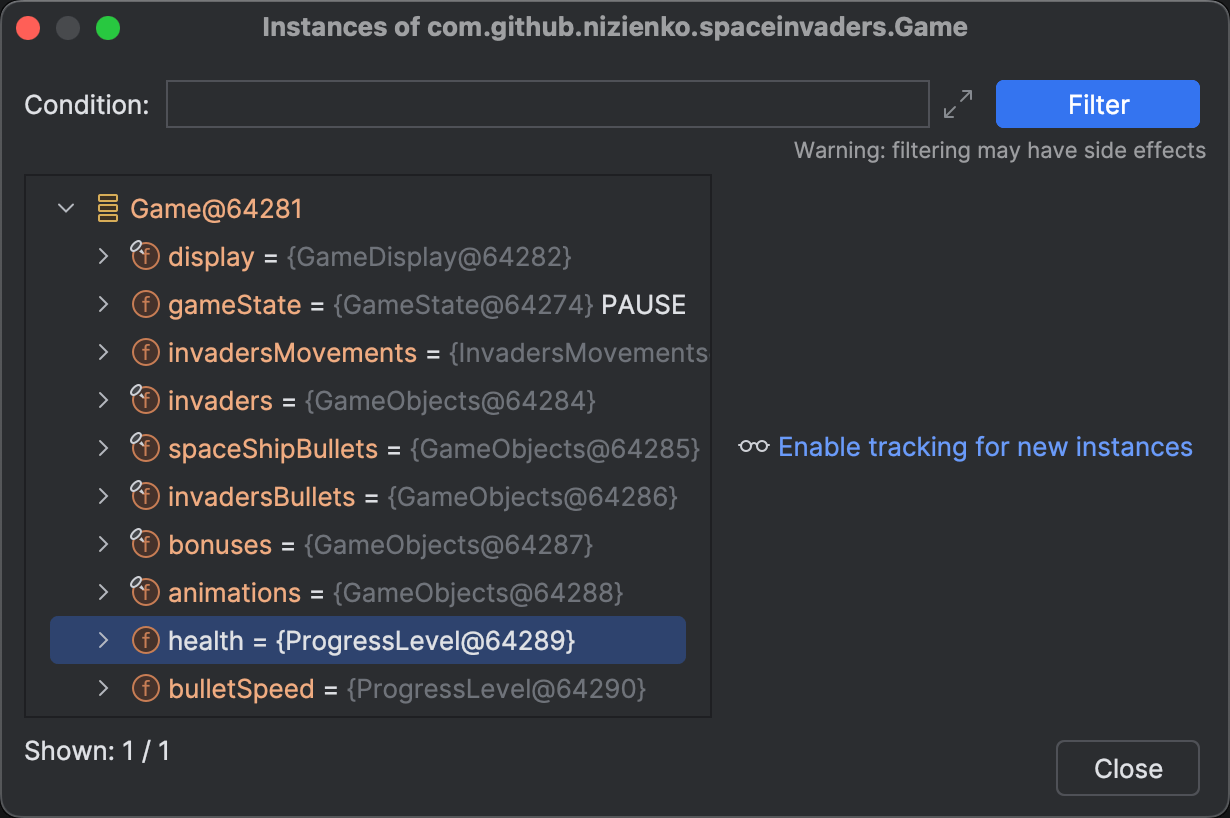Click the field icon beside bonuses

point(145,544)
